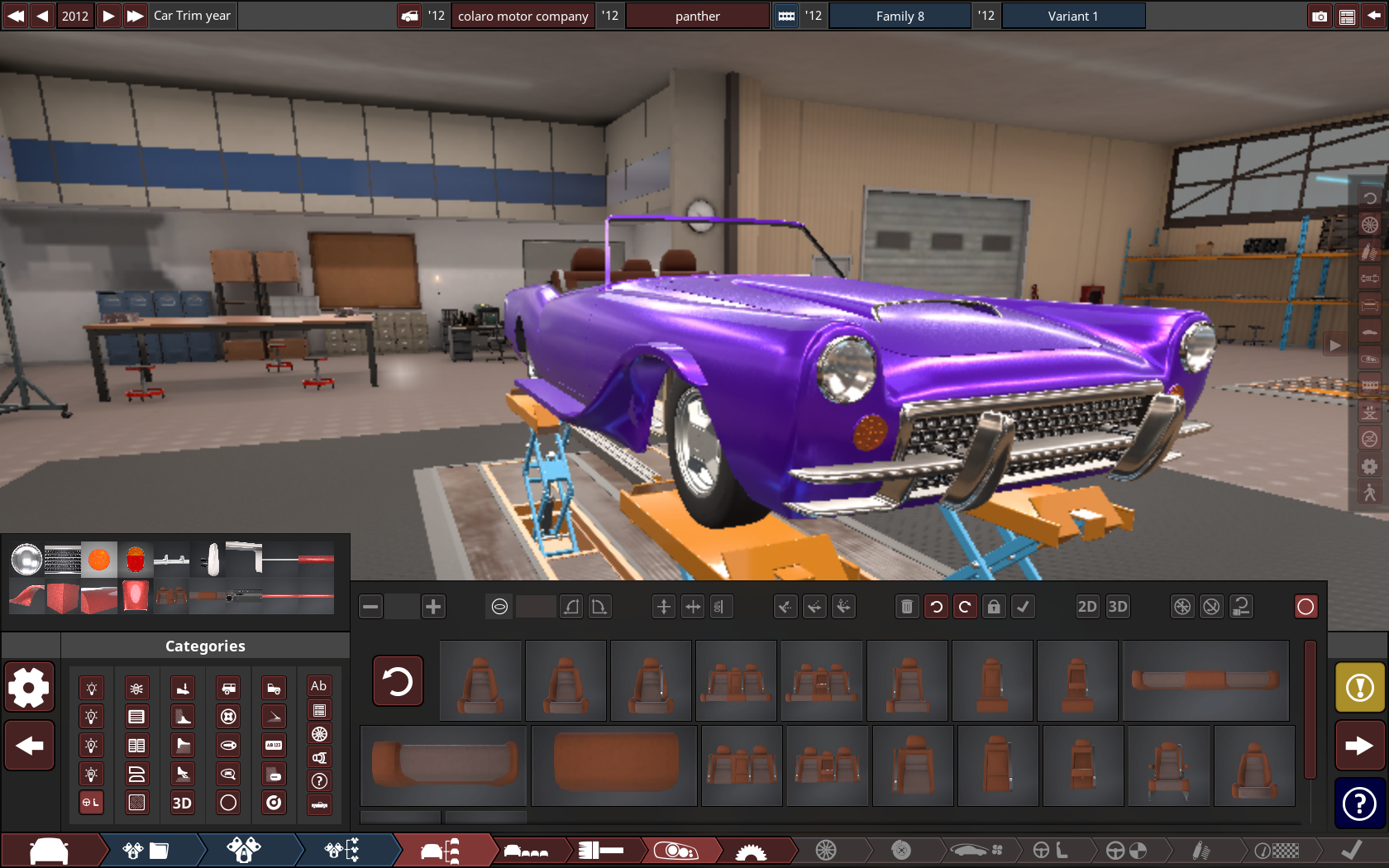Select the 3D fixture category
This screenshot has width=1389, height=868.
pyautogui.click(x=182, y=803)
